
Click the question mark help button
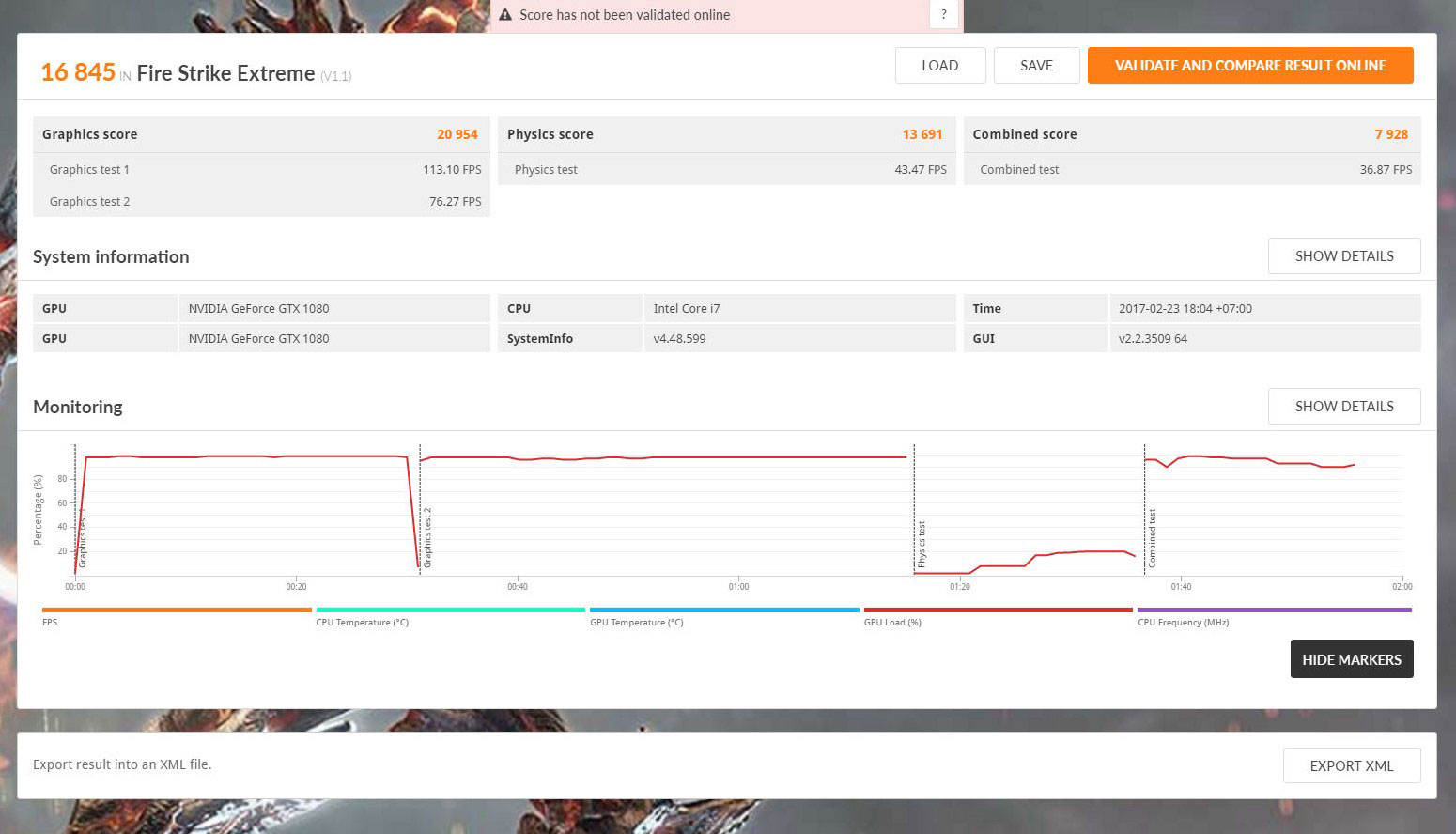click(x=943, y=15)
